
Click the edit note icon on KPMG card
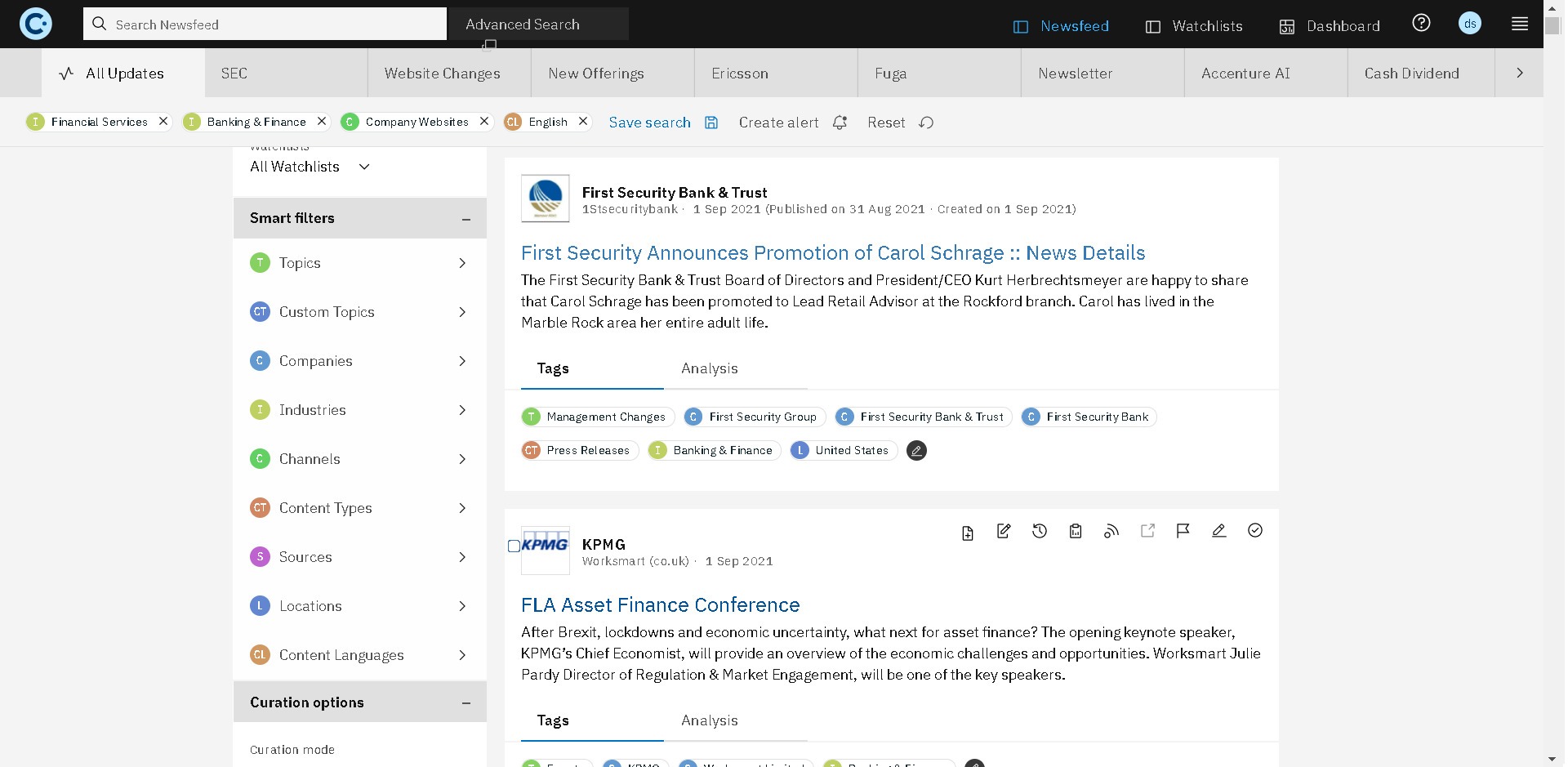coord(1004,531)
